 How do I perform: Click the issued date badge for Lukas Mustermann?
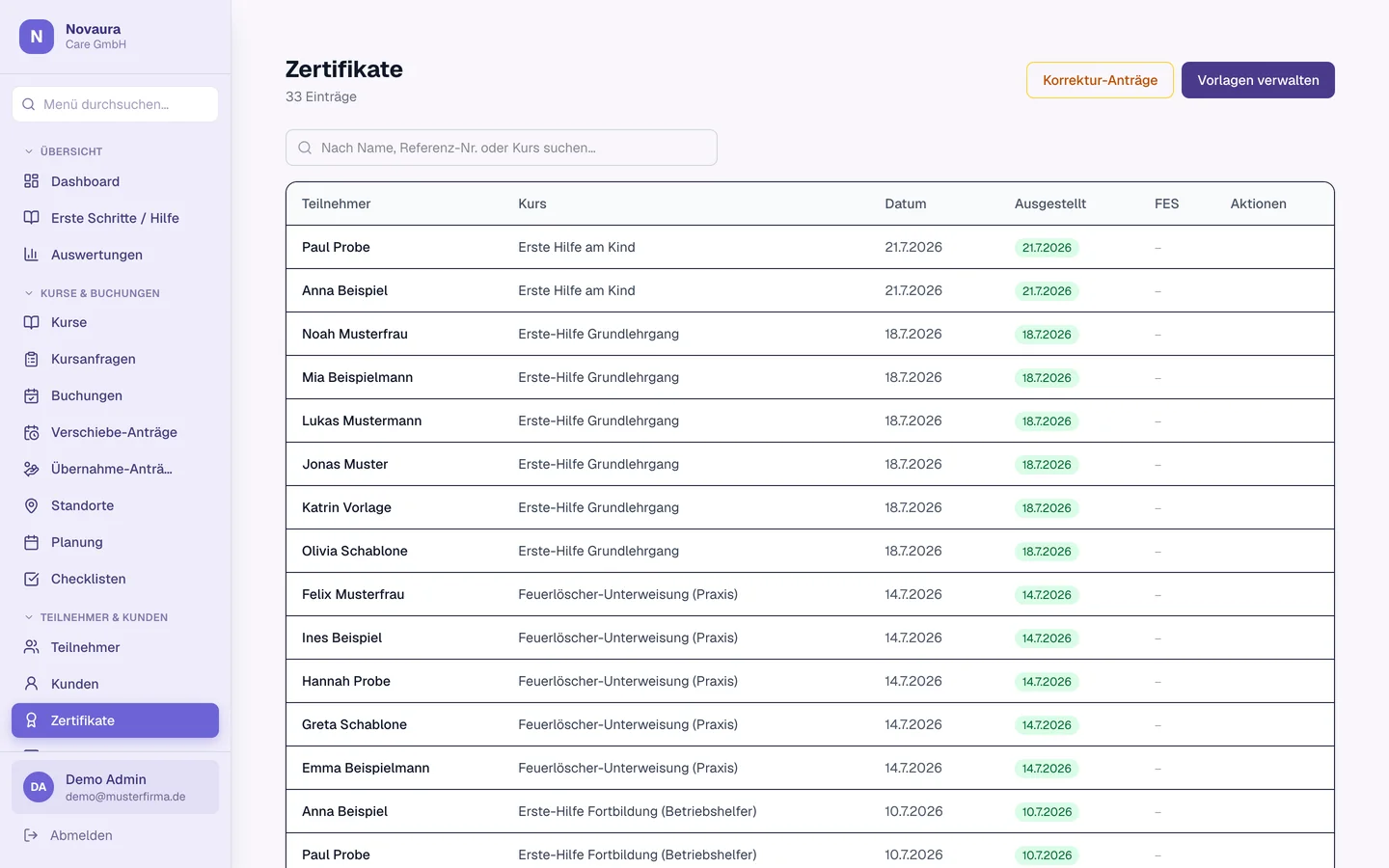point(1047,421)
